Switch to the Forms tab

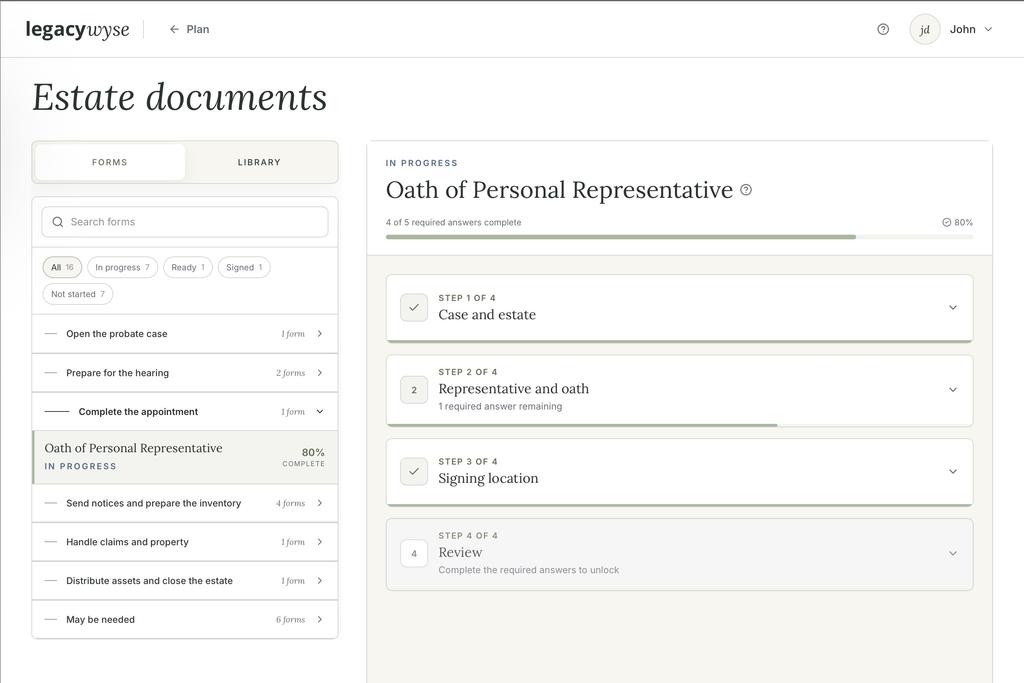(x=110, y=162)
